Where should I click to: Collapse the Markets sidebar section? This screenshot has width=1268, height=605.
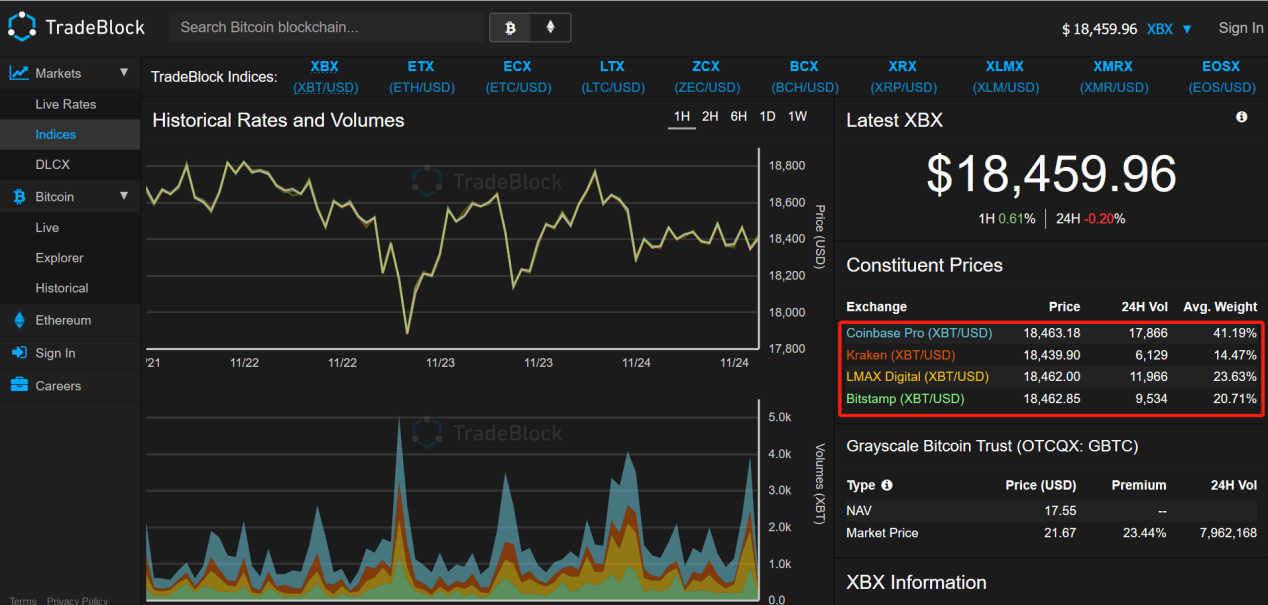124,73
